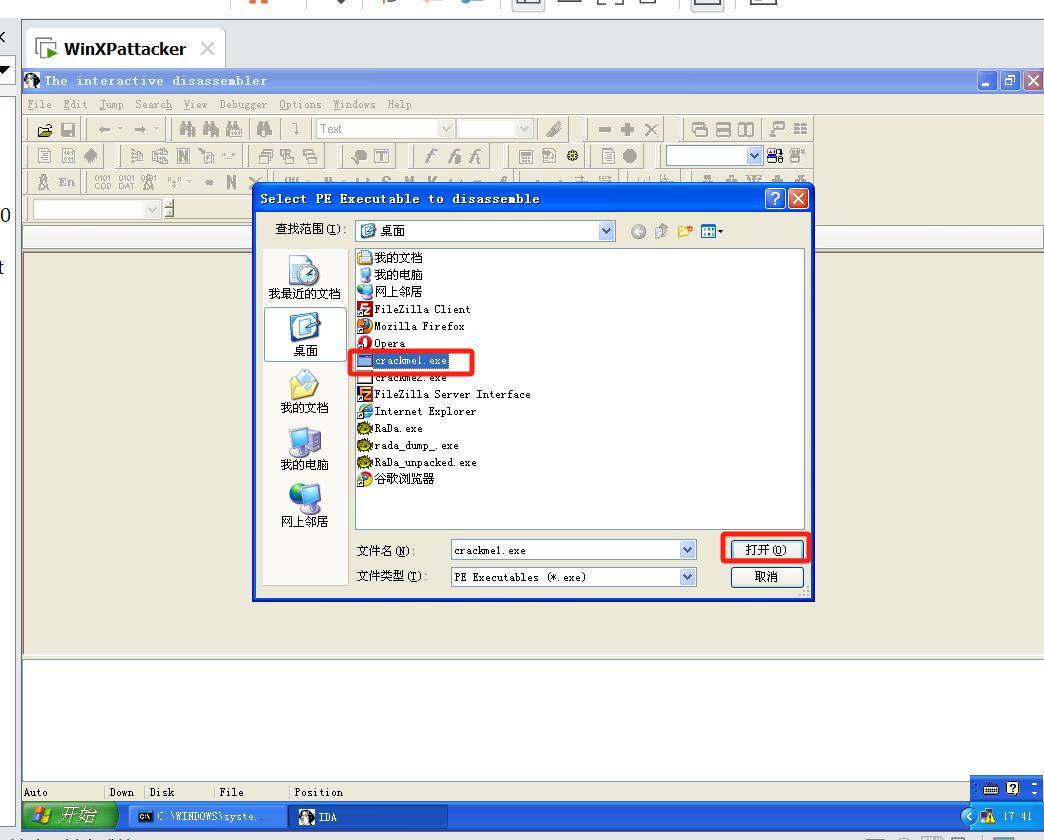The height and width of the screenshot is (840, 1044).
Task: Click the Calculator icon in second toolbar row
Action: (x=526, y=156)
